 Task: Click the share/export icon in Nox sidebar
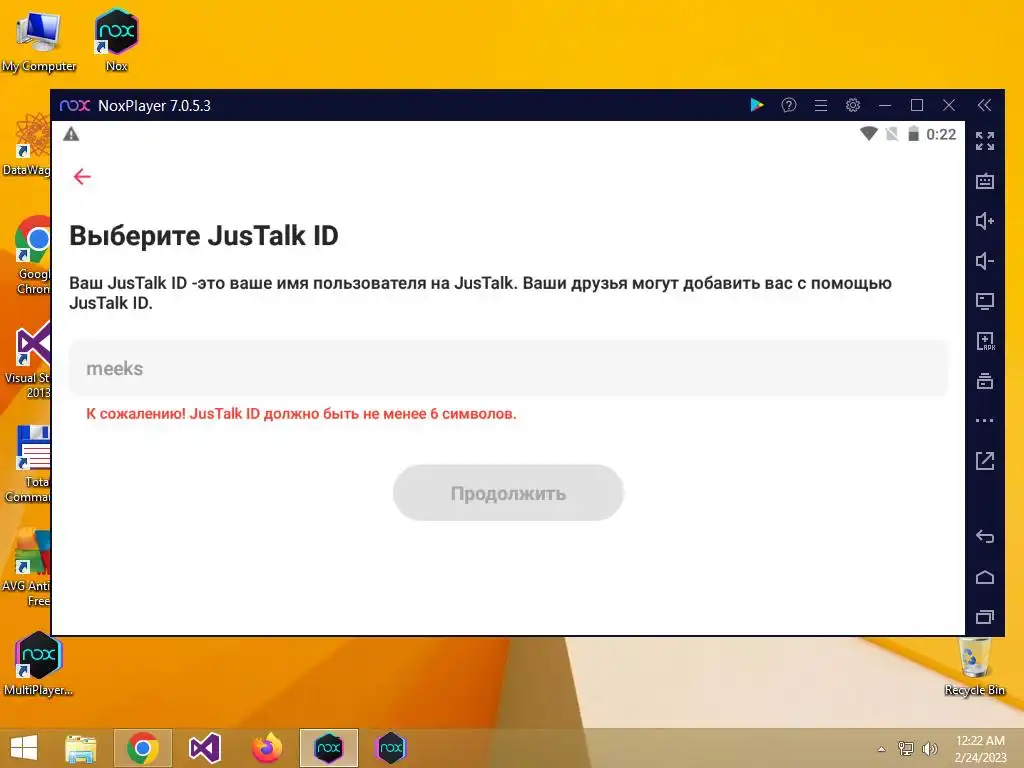[x=985, y=460]
